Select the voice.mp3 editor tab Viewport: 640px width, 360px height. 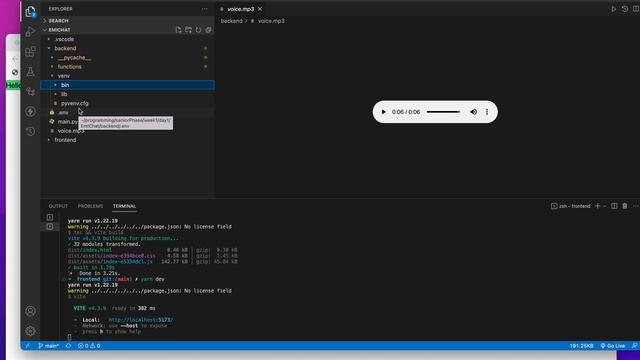click(x=240, y=9)
